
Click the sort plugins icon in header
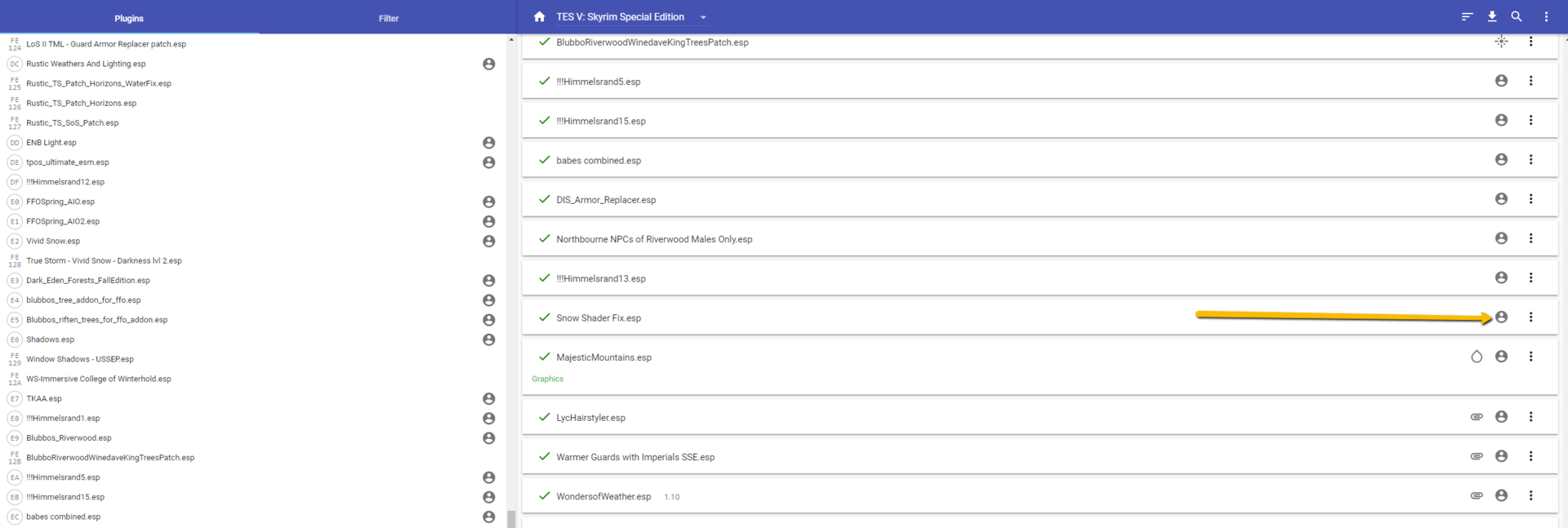(1467, 16)
